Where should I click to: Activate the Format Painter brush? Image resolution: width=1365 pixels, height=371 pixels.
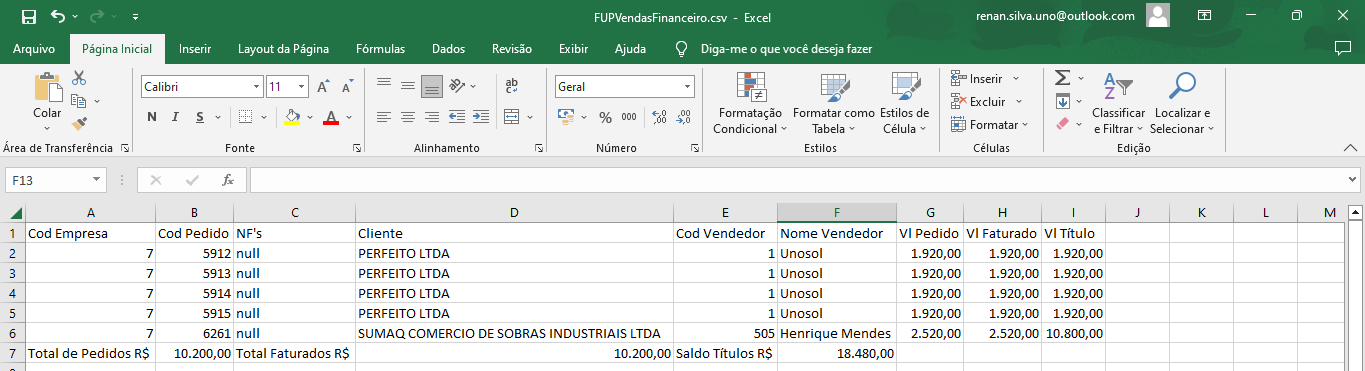pyautogui.click(x=79, y=124)
